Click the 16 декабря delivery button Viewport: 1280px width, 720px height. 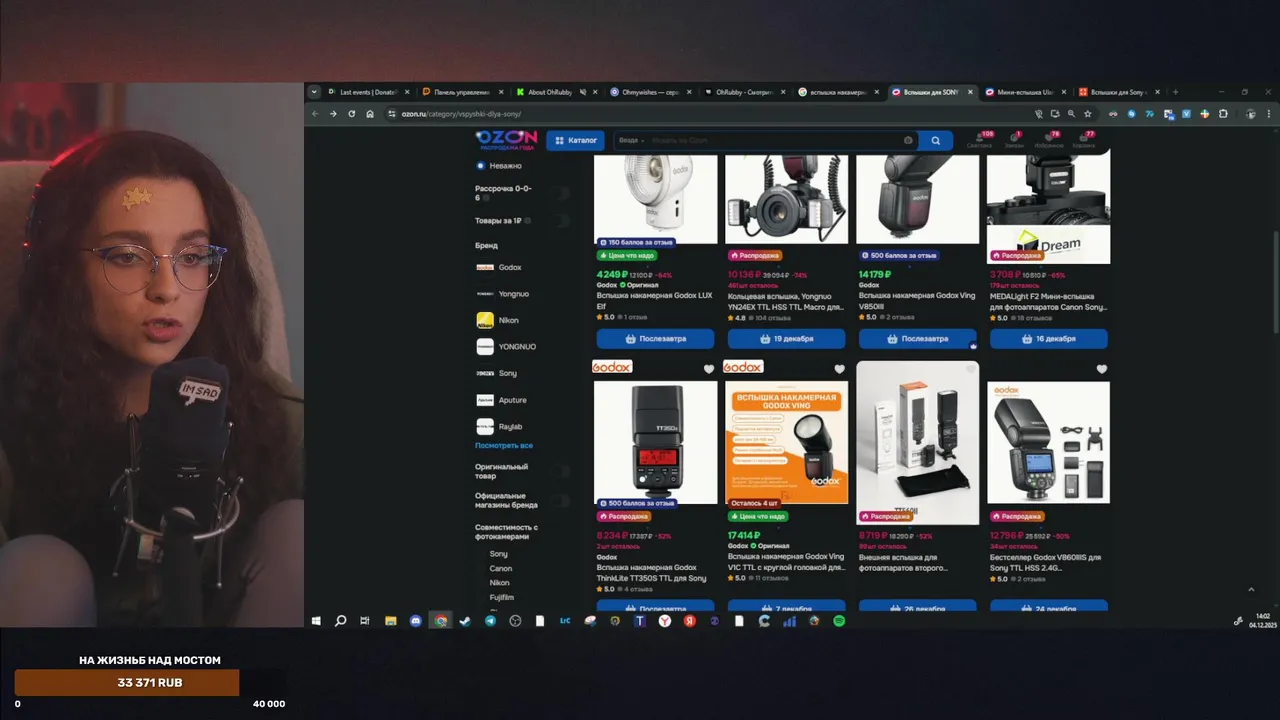click(1048, 338)
